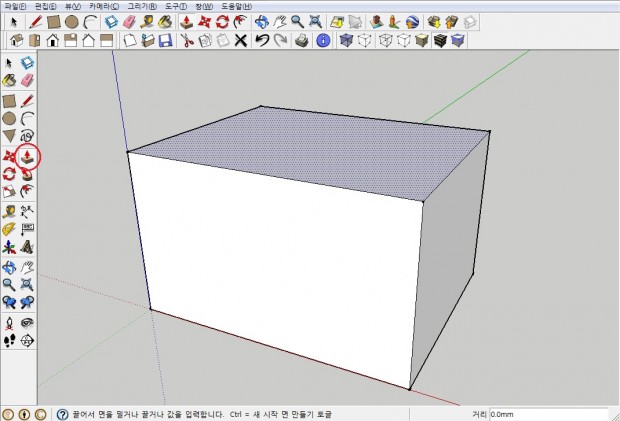The image size is (620, 421).
Task: Choose the 3D Text tool
Action: (27, 245)
